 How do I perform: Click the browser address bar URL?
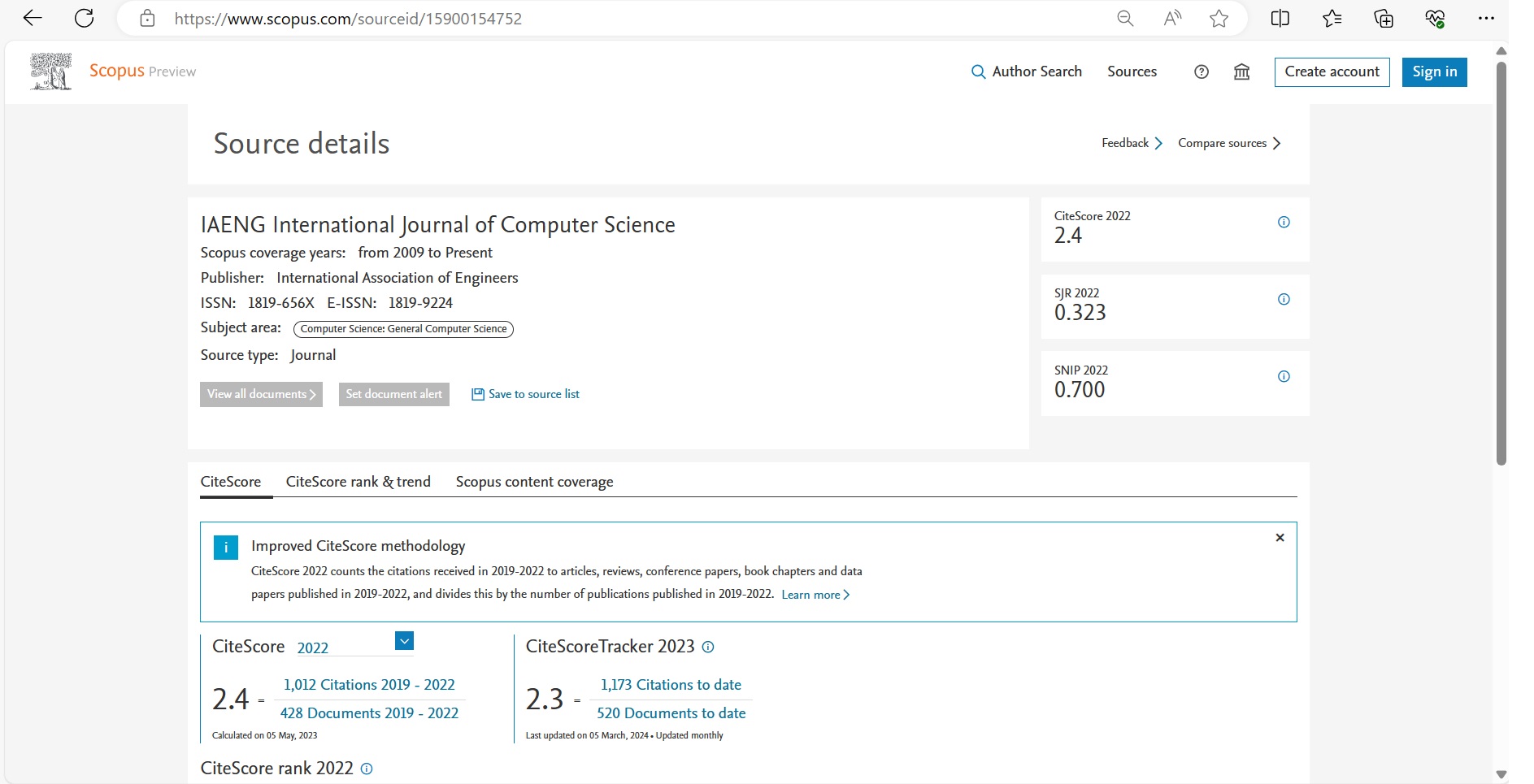pyautogui.click(x=348, y=19)
